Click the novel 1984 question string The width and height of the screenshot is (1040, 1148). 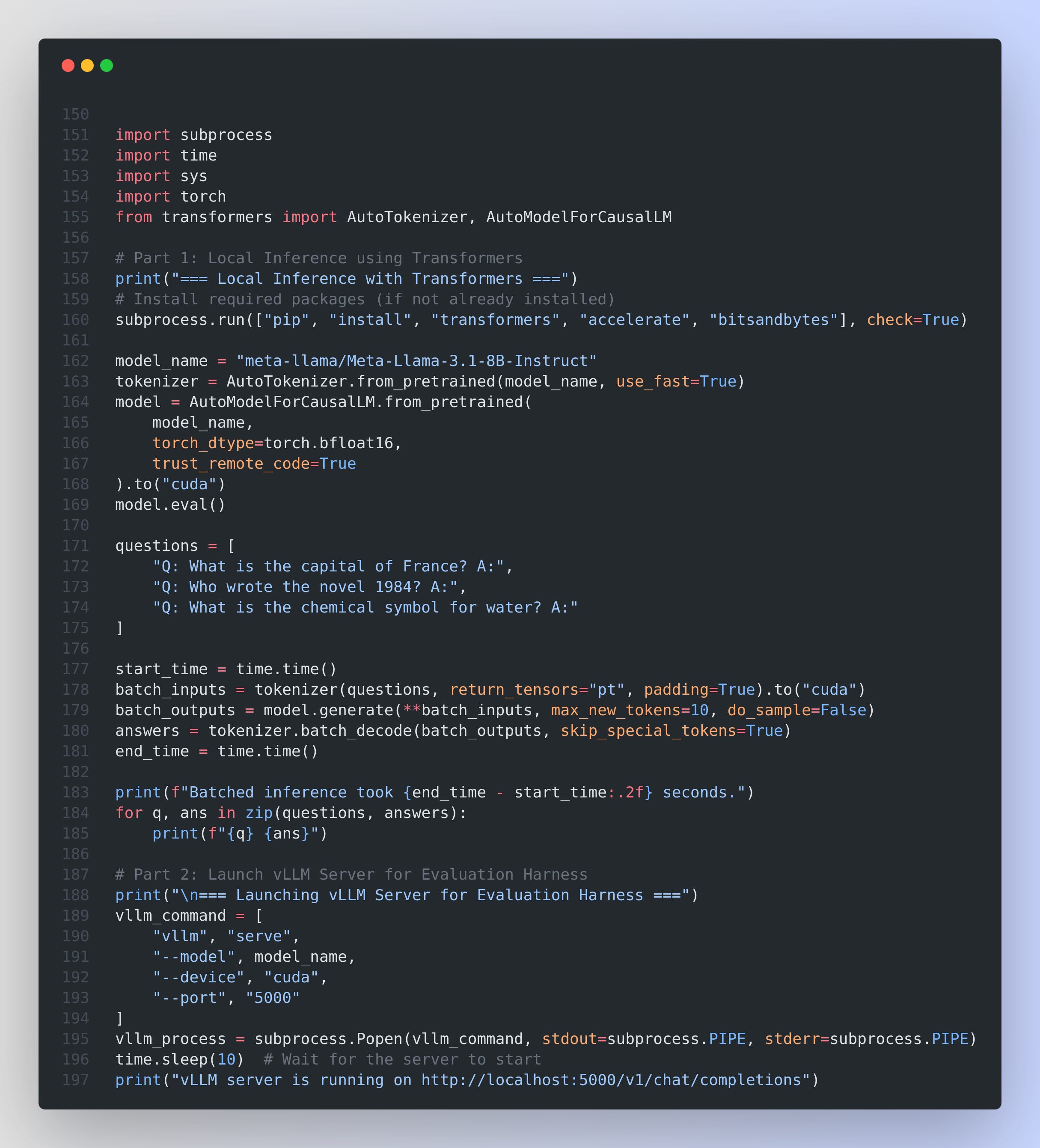305,586
